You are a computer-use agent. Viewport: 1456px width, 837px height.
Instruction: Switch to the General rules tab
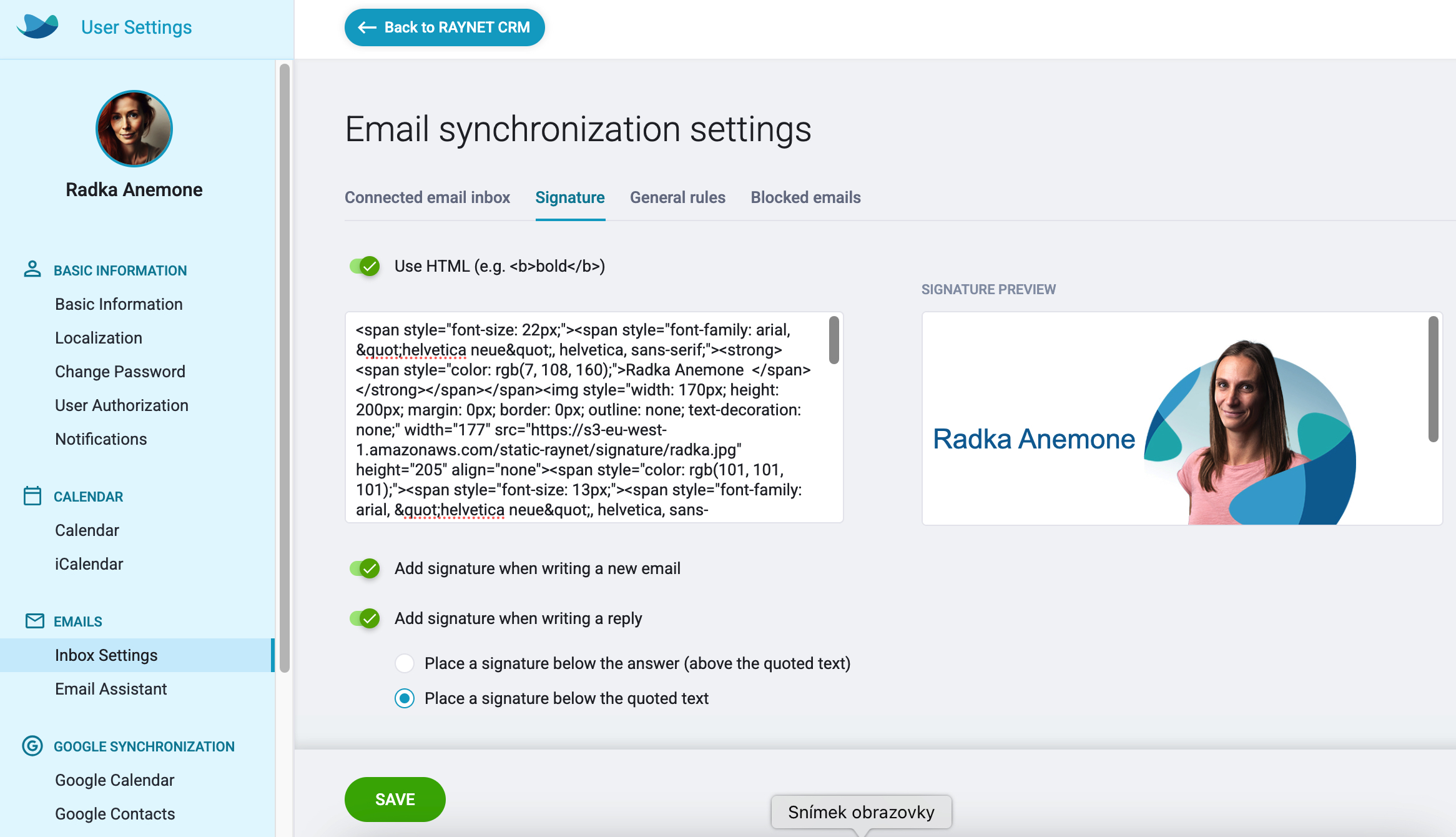tap(677, 197)
